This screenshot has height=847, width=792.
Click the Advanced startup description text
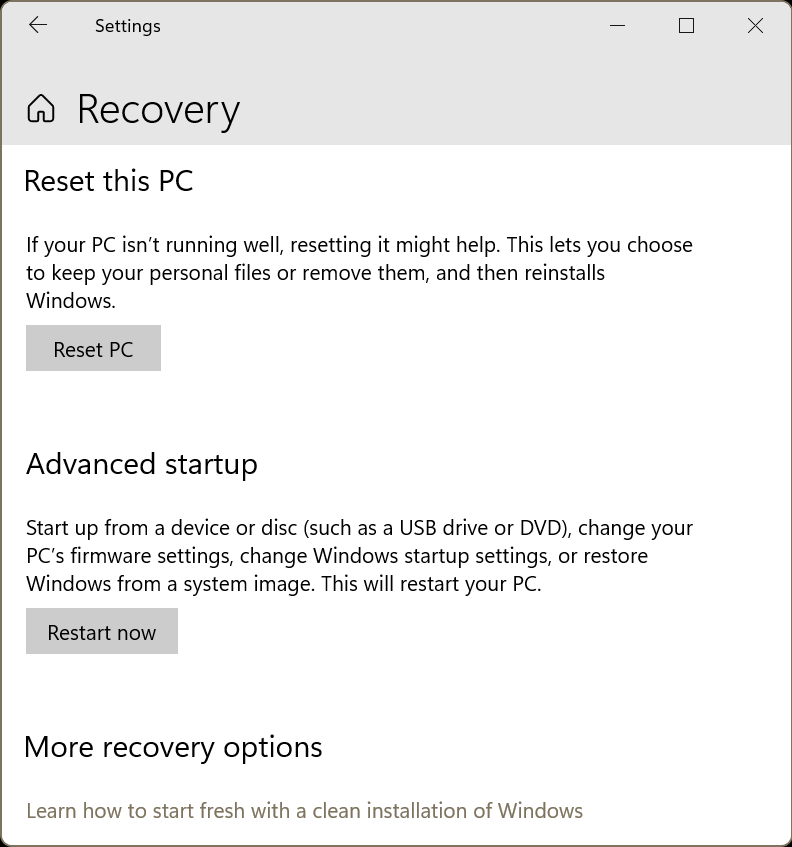pyautogui.click(x=360, y=556)
